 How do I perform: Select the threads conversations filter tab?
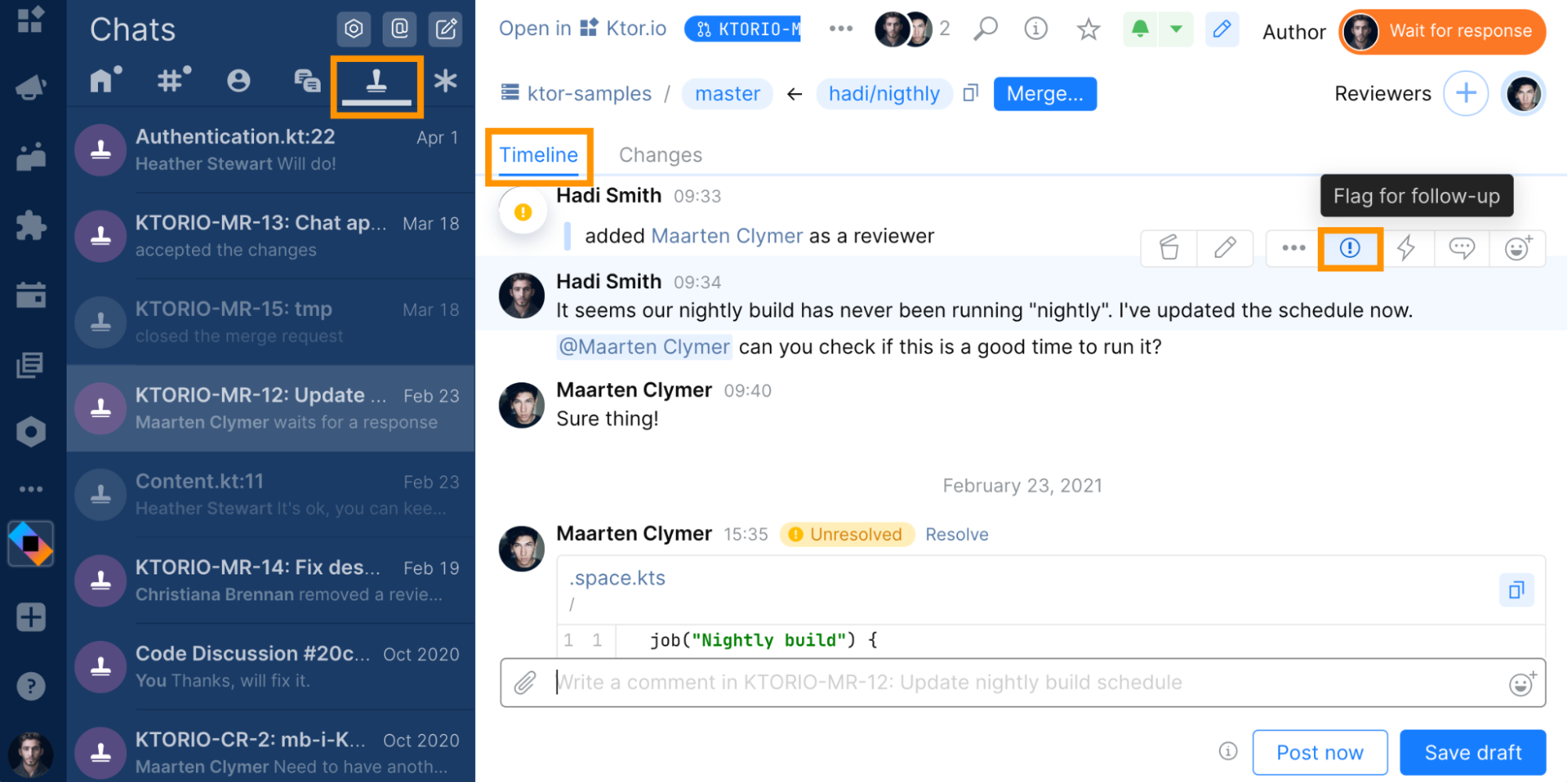click(307, 81)
